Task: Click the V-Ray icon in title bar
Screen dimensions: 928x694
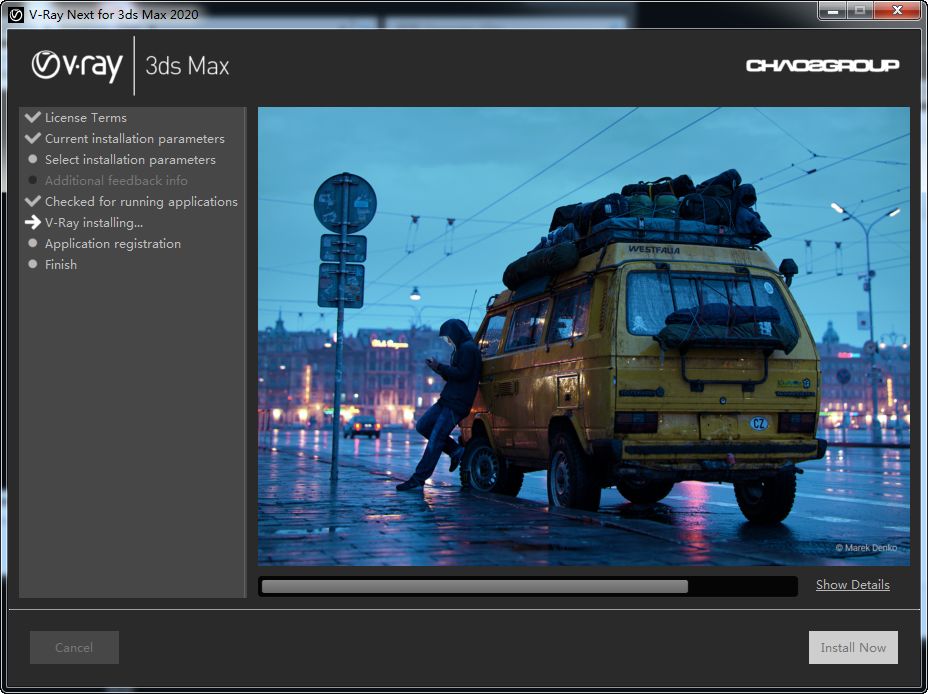Action: point(15,15)
